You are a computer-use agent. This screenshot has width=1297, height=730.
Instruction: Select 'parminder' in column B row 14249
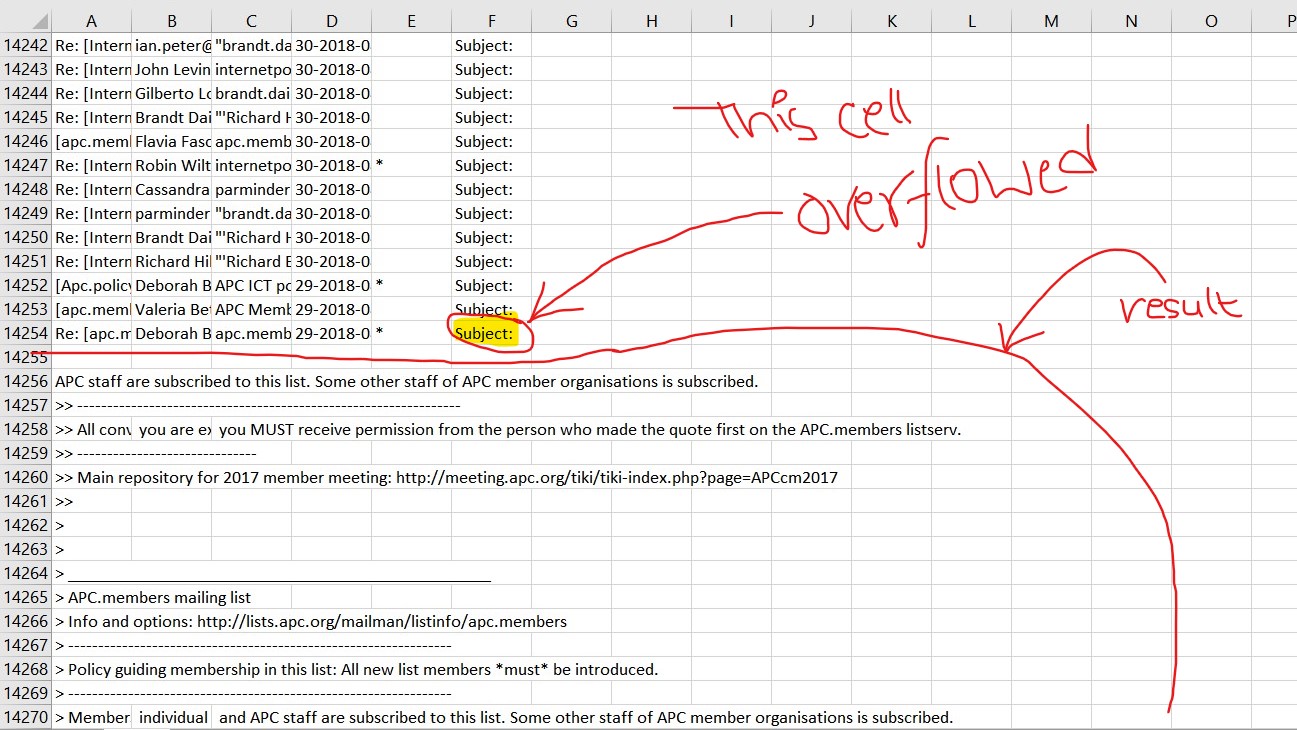tap(171, 213)
